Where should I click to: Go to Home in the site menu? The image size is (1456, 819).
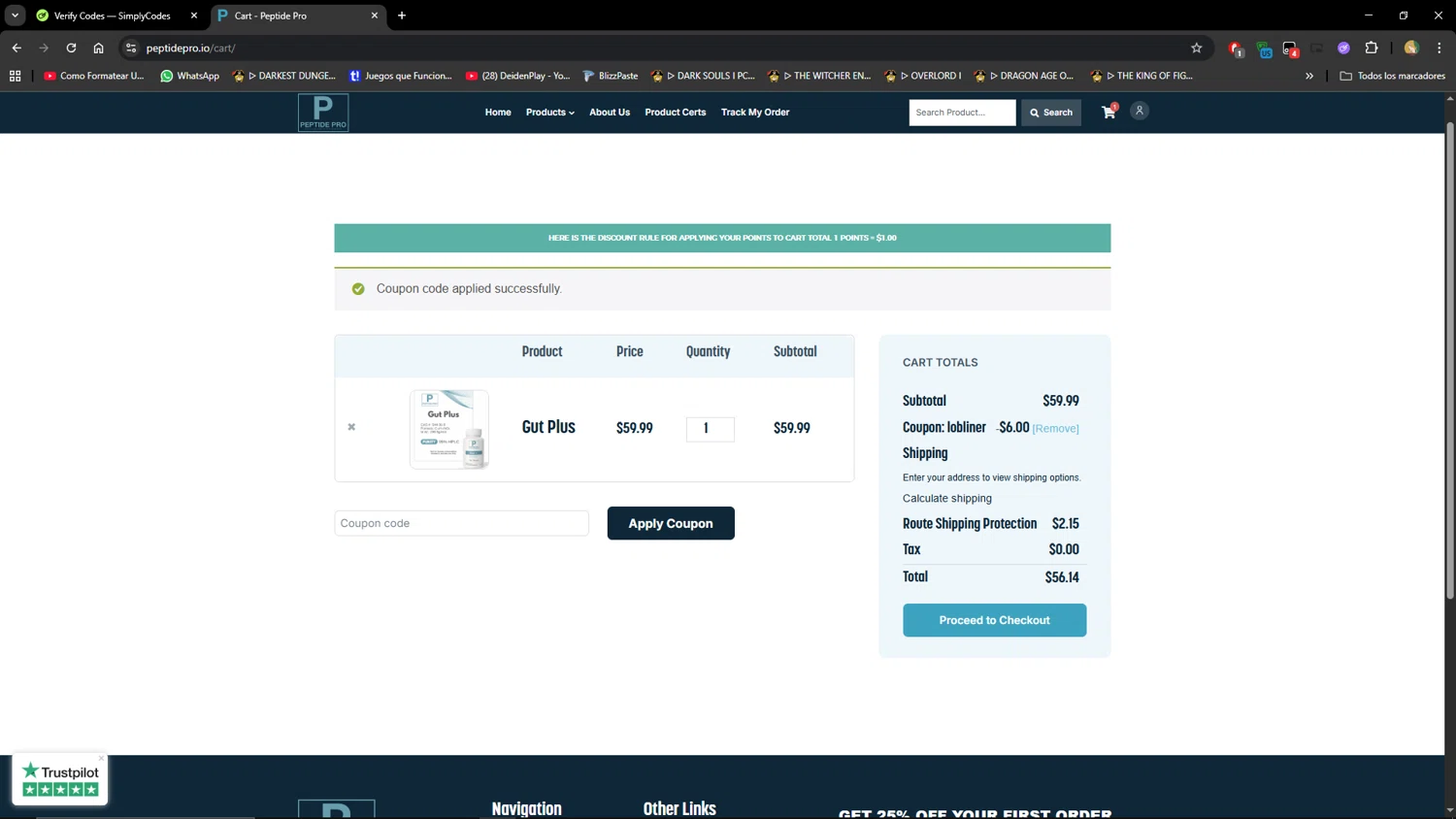pos(498,113)
